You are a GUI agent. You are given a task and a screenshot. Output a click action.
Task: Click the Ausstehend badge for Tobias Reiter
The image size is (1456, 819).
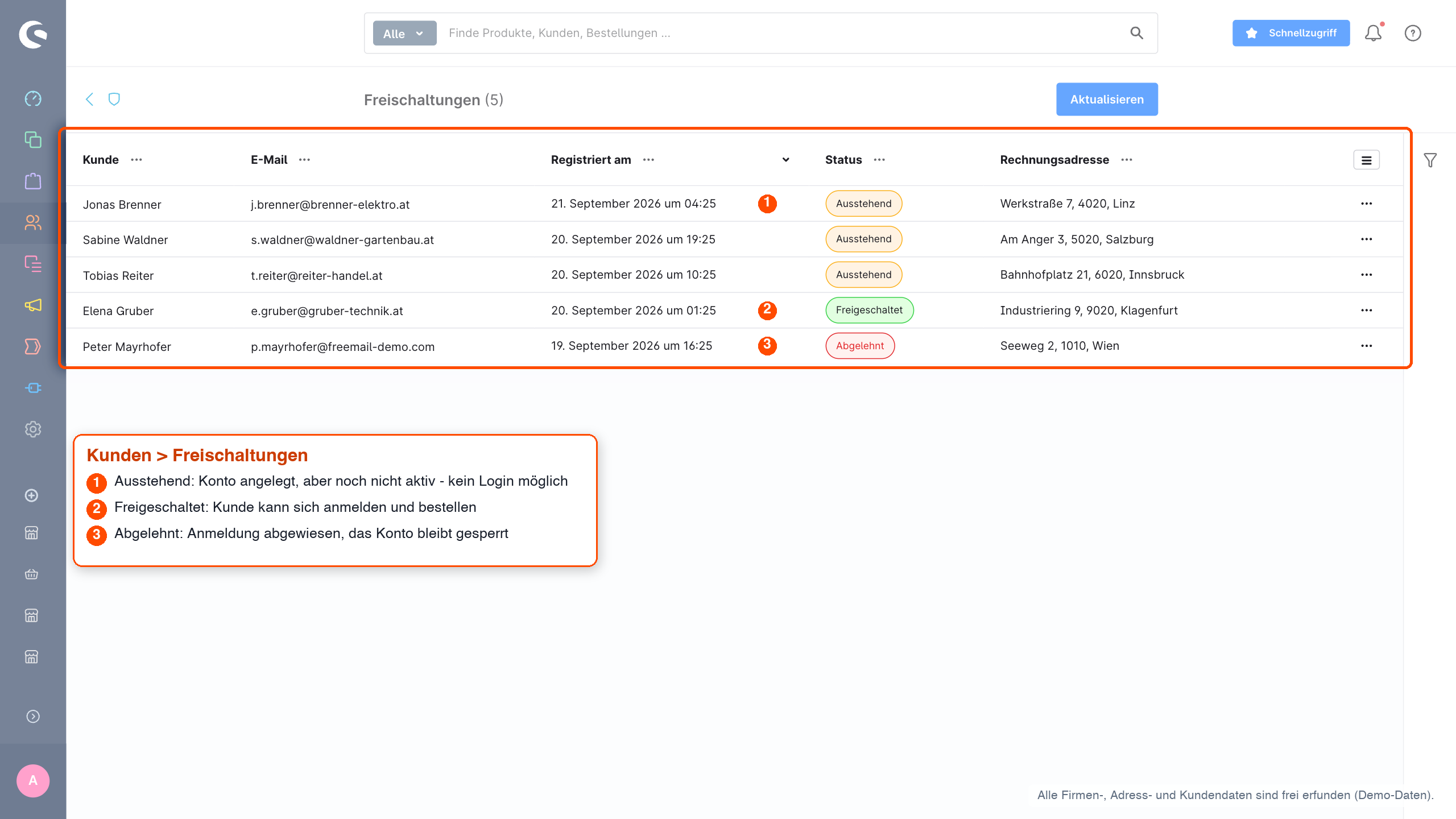click(x=864, y=275)
